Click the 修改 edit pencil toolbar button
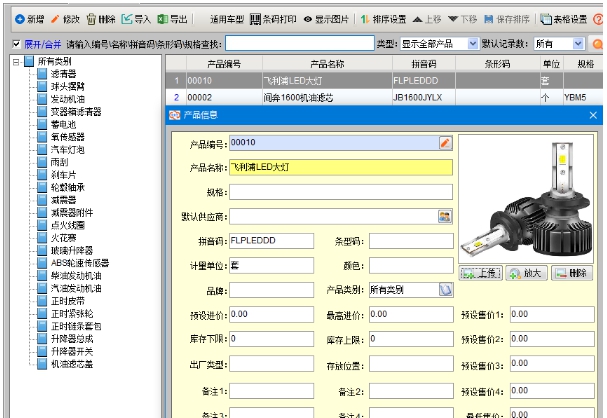This screenshot has height=418, width=607. 65,19
